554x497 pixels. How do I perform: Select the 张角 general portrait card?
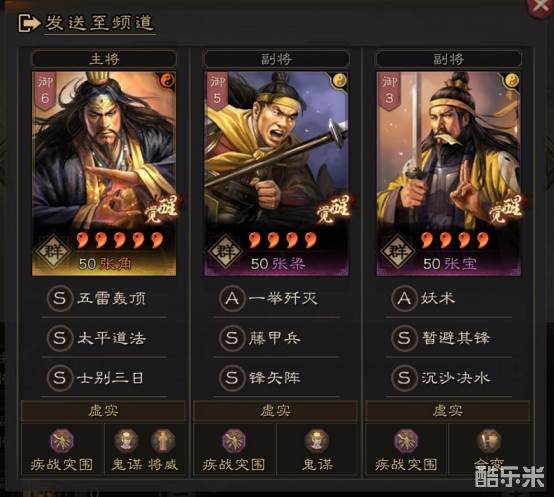click(104, 173)
